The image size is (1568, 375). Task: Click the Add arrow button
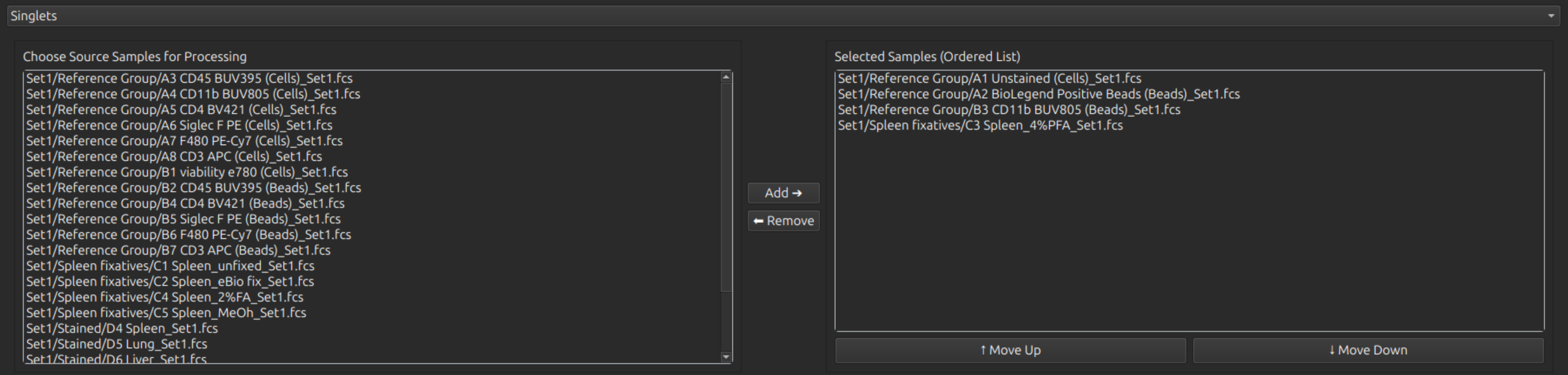tap(783, 193)
